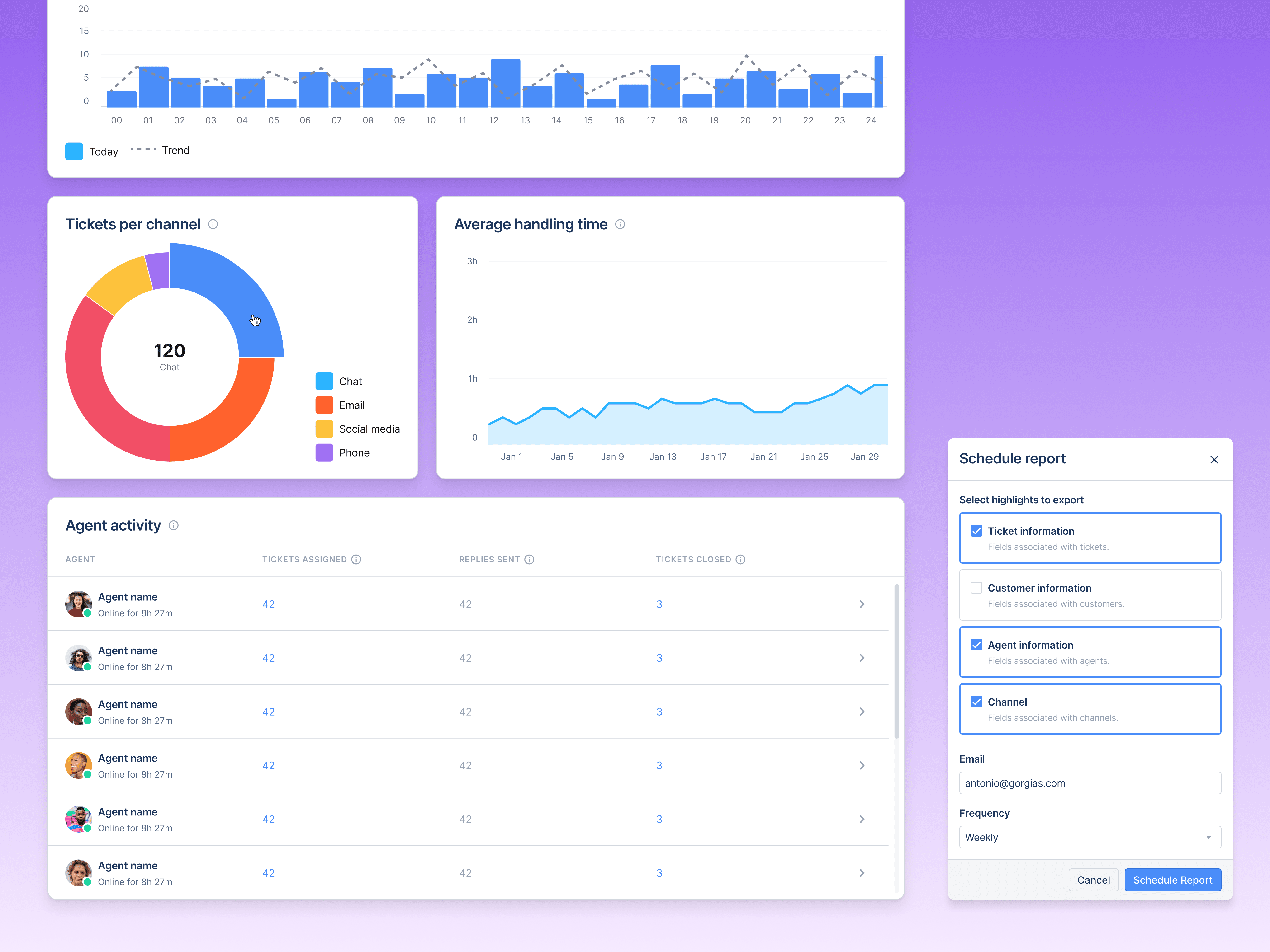Expand fifth agent row chevron
This screenshot has height=952, width=1270.
point(862,820)
